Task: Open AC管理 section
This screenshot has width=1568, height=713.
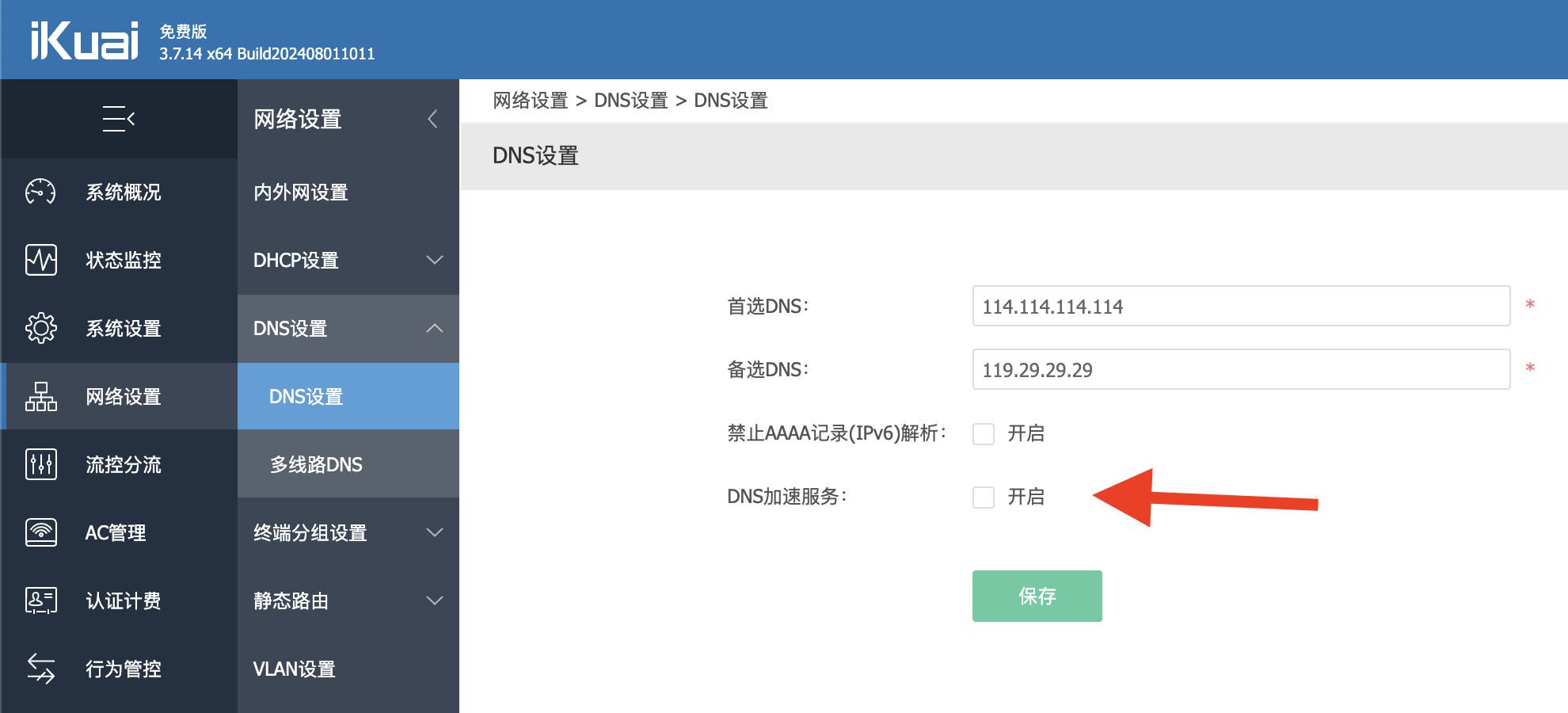Action: click(116, 533)
